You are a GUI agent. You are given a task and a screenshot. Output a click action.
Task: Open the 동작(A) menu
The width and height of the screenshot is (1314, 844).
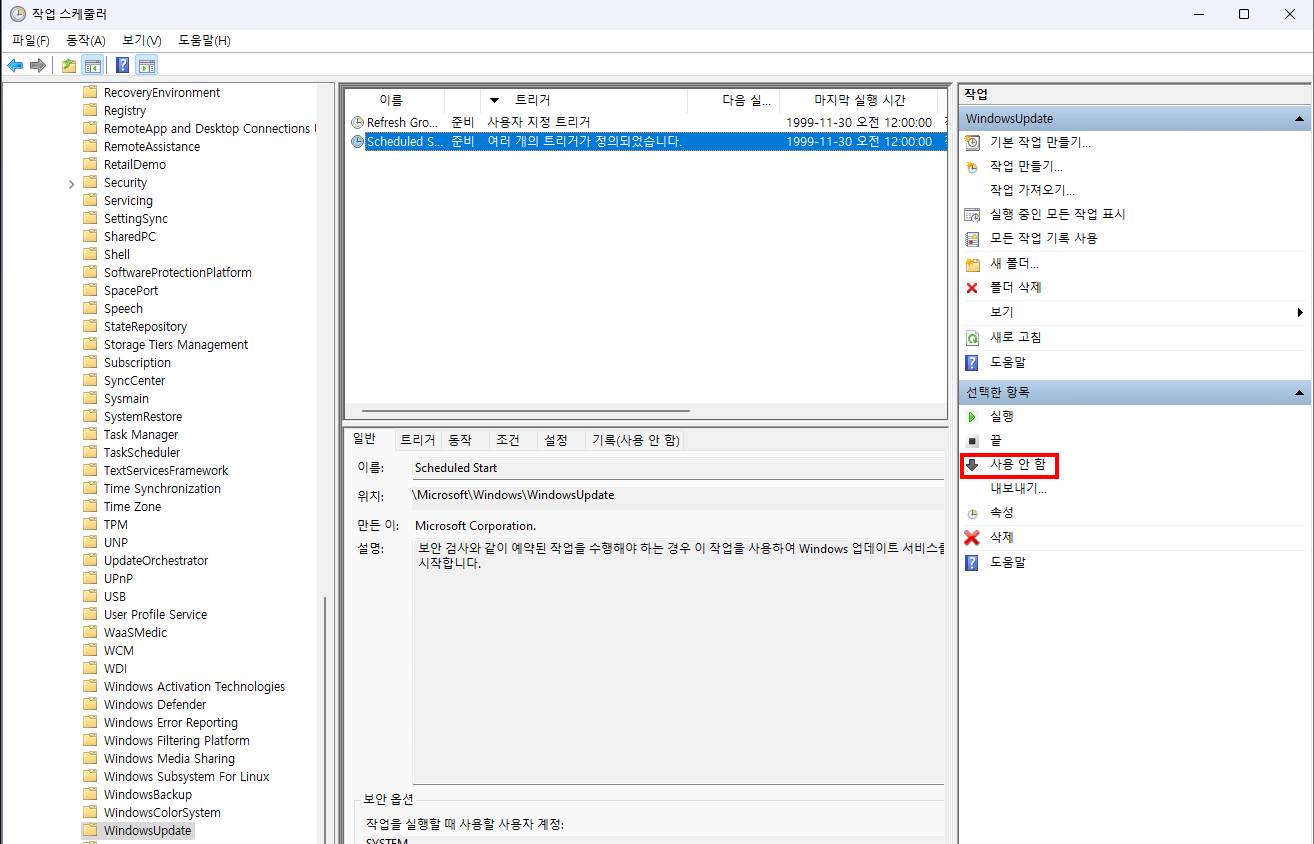pos(86,40)
